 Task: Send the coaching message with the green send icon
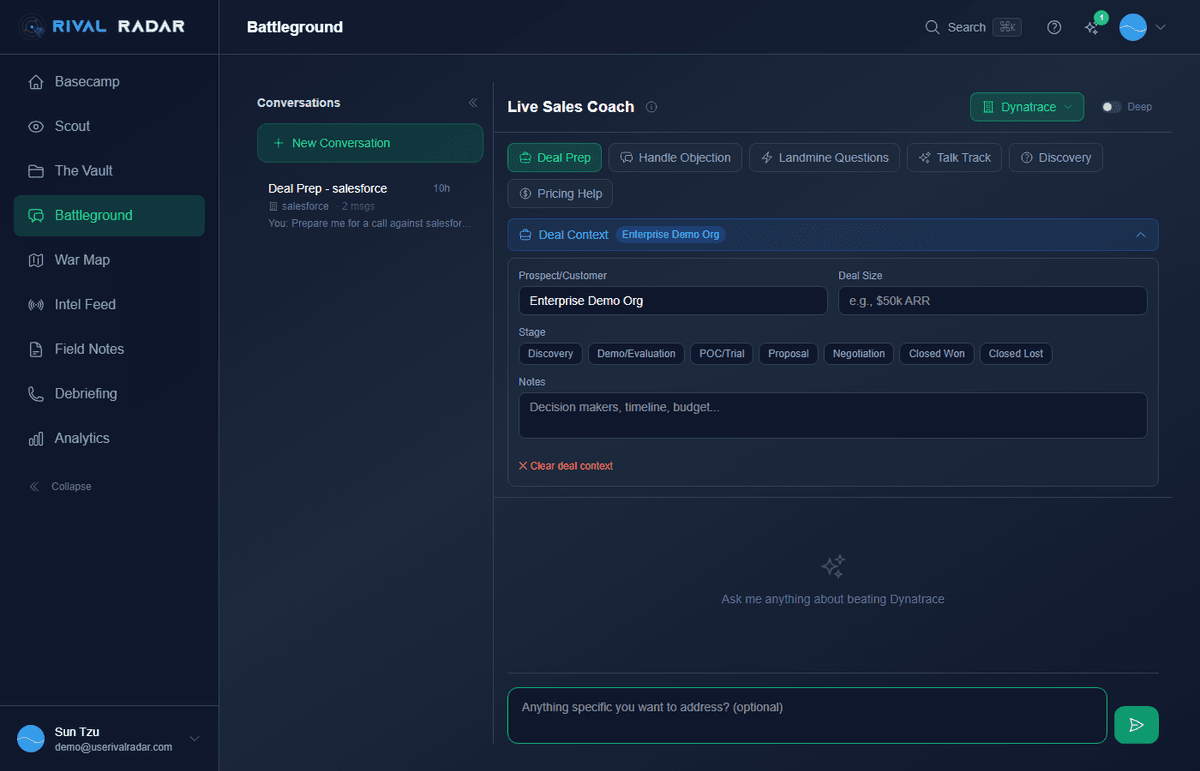[1136, 724]
